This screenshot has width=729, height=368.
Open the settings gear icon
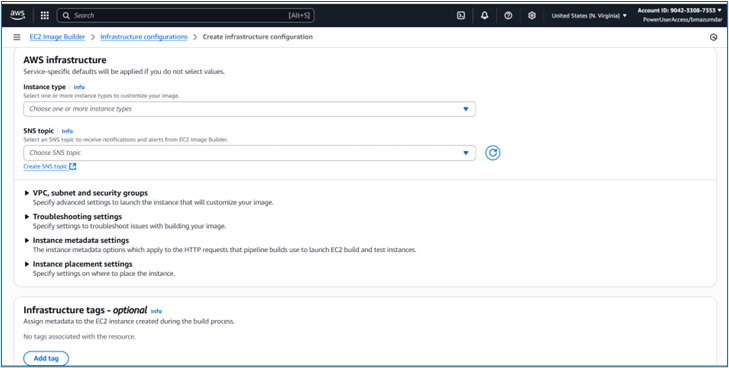click(532, 15)
